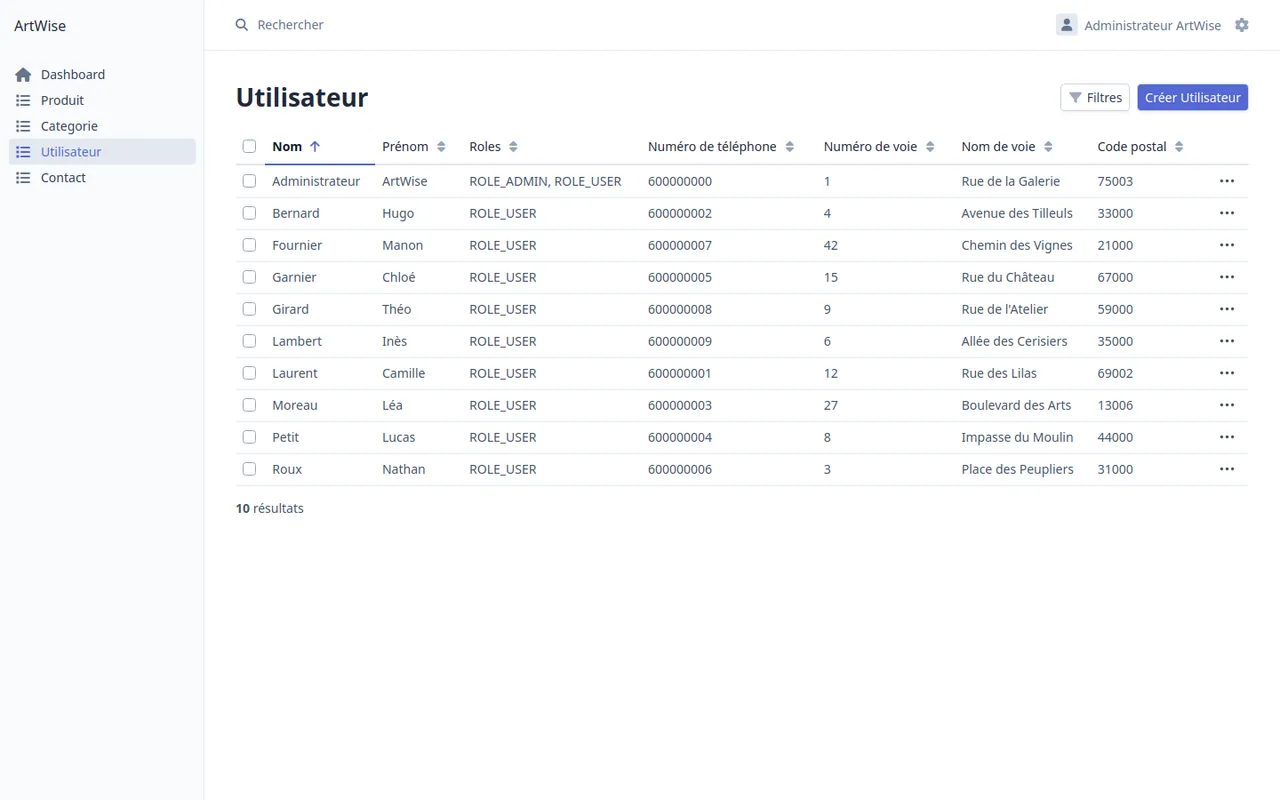Open the settings gear icon
Viewport: 1280px width, 800px height.
[x=1242, y=25]
